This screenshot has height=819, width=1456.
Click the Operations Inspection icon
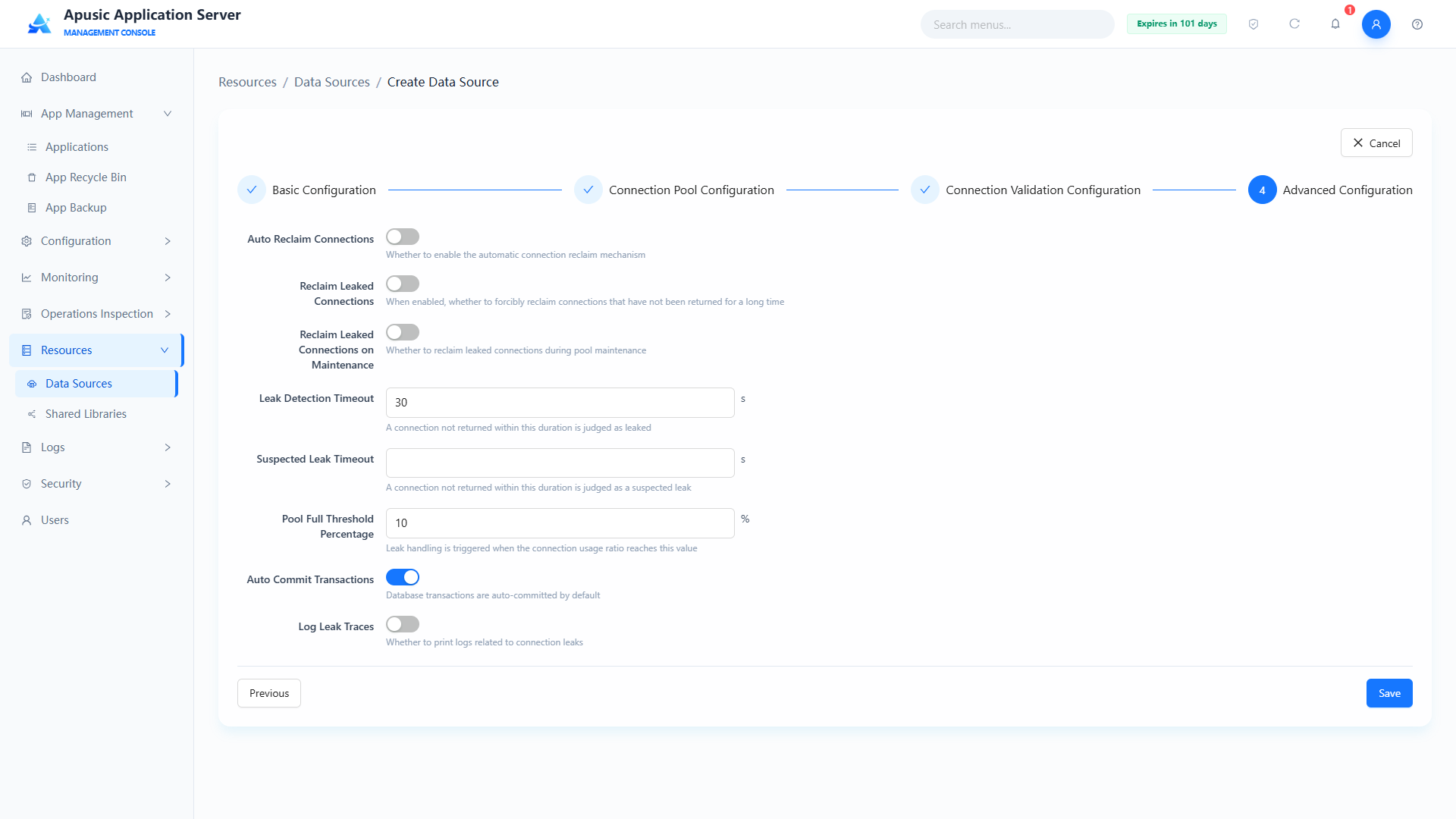coord(27,314)
